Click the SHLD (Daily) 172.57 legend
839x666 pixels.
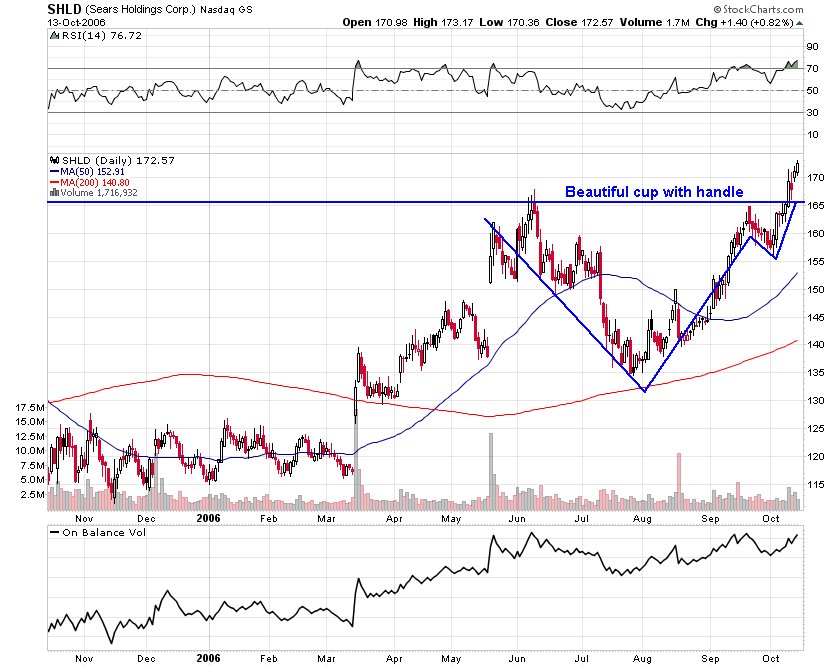[x=118, y=160]
